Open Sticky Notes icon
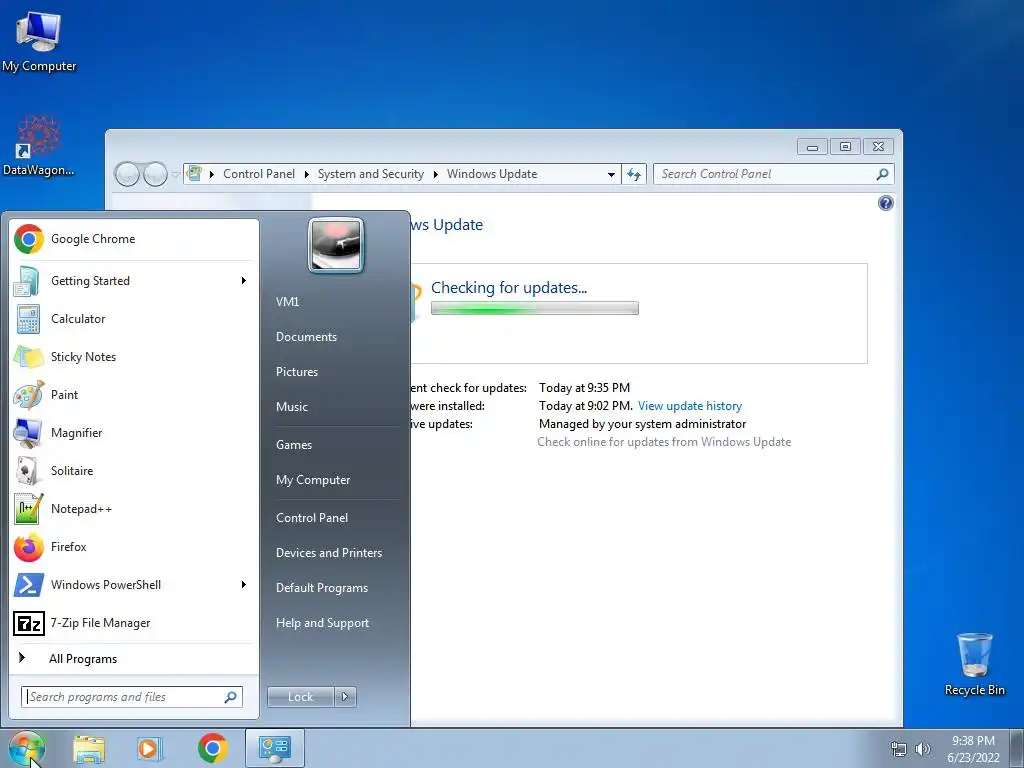The image size is (1024, 768). point(29,357)
